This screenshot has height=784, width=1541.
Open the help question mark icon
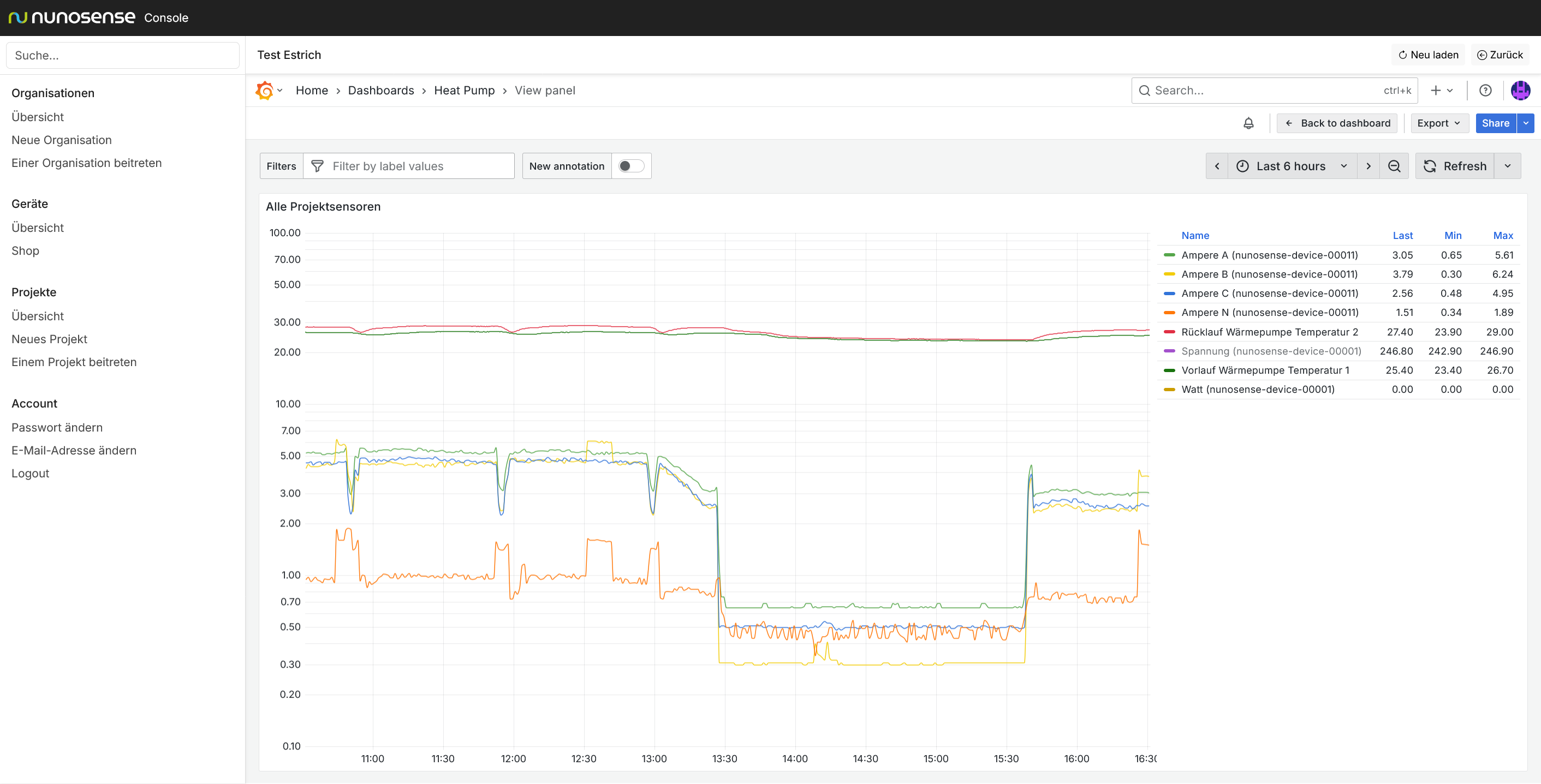pyautogui.click(x=1485, y=91)
